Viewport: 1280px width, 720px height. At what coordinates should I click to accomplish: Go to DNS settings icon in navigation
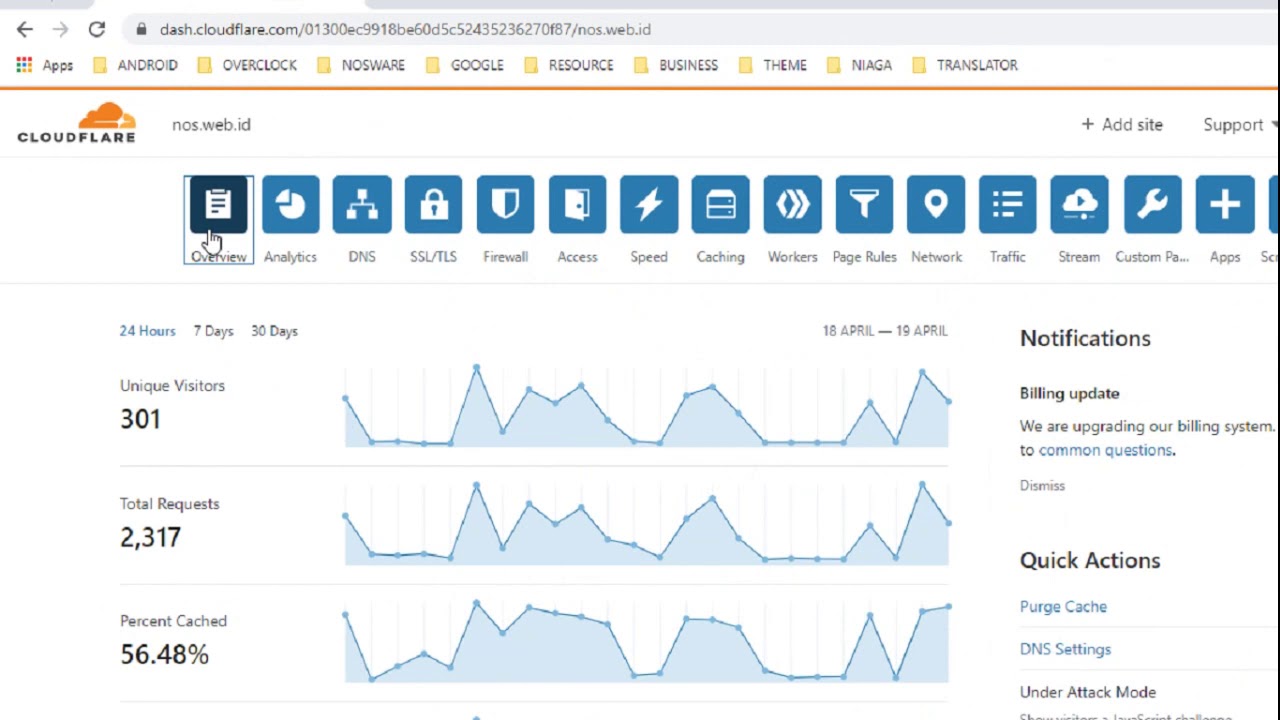click(362, 205)
